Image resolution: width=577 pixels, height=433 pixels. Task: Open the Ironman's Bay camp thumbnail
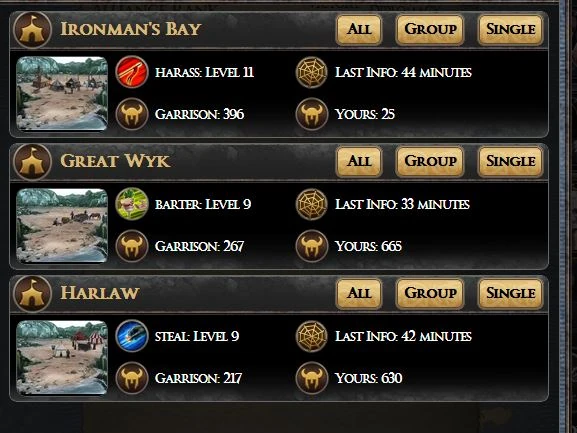[62, 93]
